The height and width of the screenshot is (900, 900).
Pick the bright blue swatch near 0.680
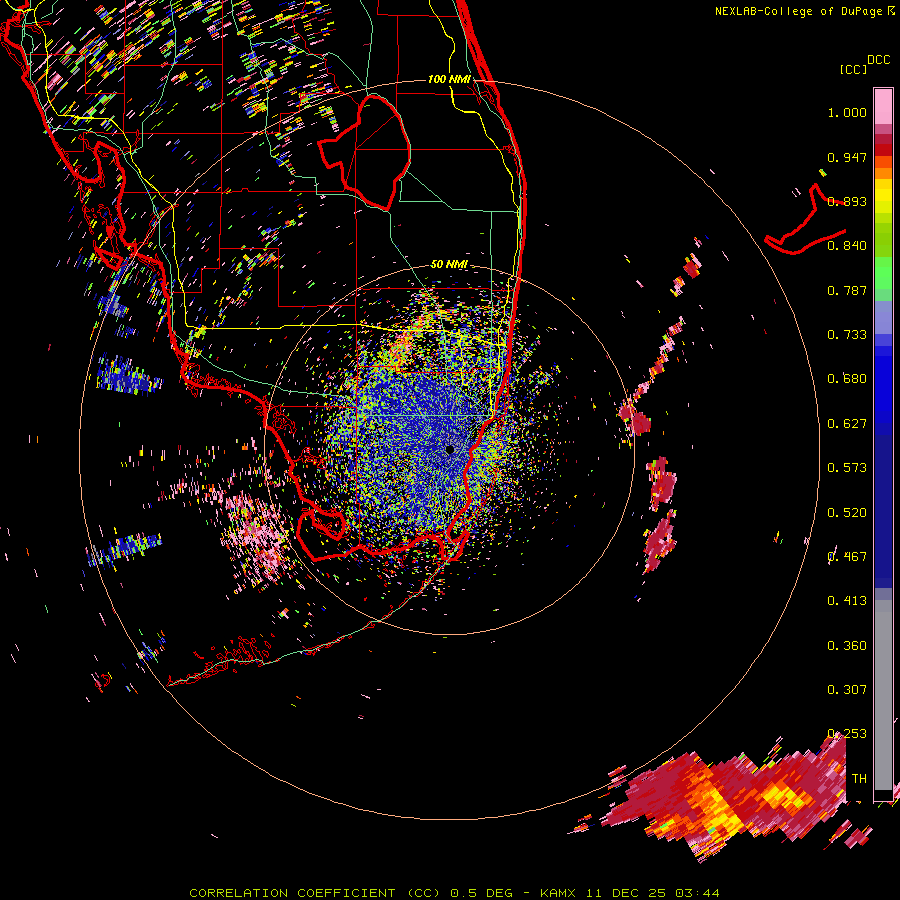[x=883, y=385]
